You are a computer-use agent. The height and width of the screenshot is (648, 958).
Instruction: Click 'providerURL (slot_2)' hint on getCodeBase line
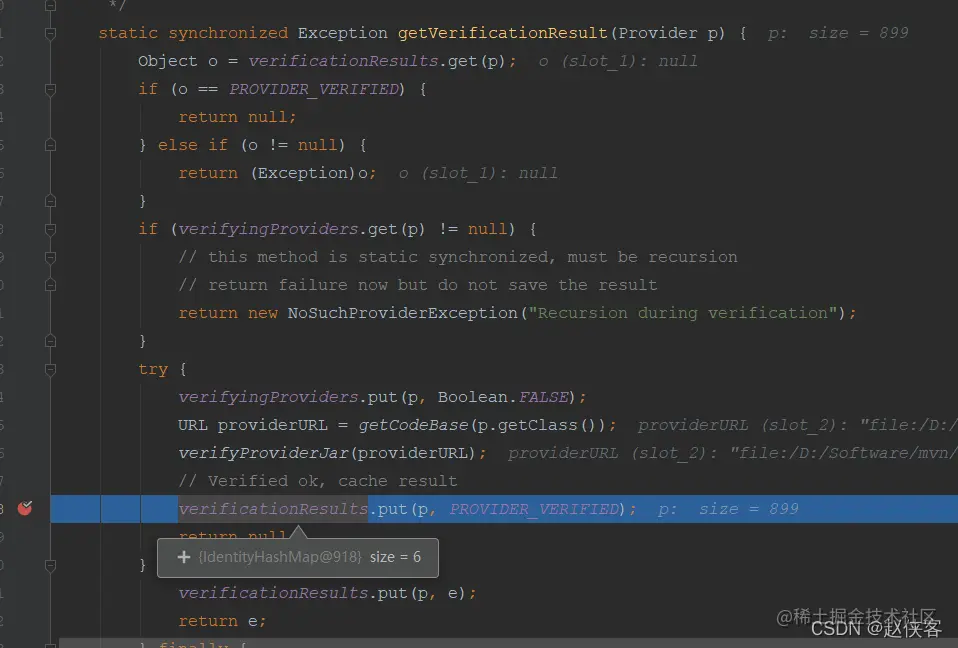[741, 425]
